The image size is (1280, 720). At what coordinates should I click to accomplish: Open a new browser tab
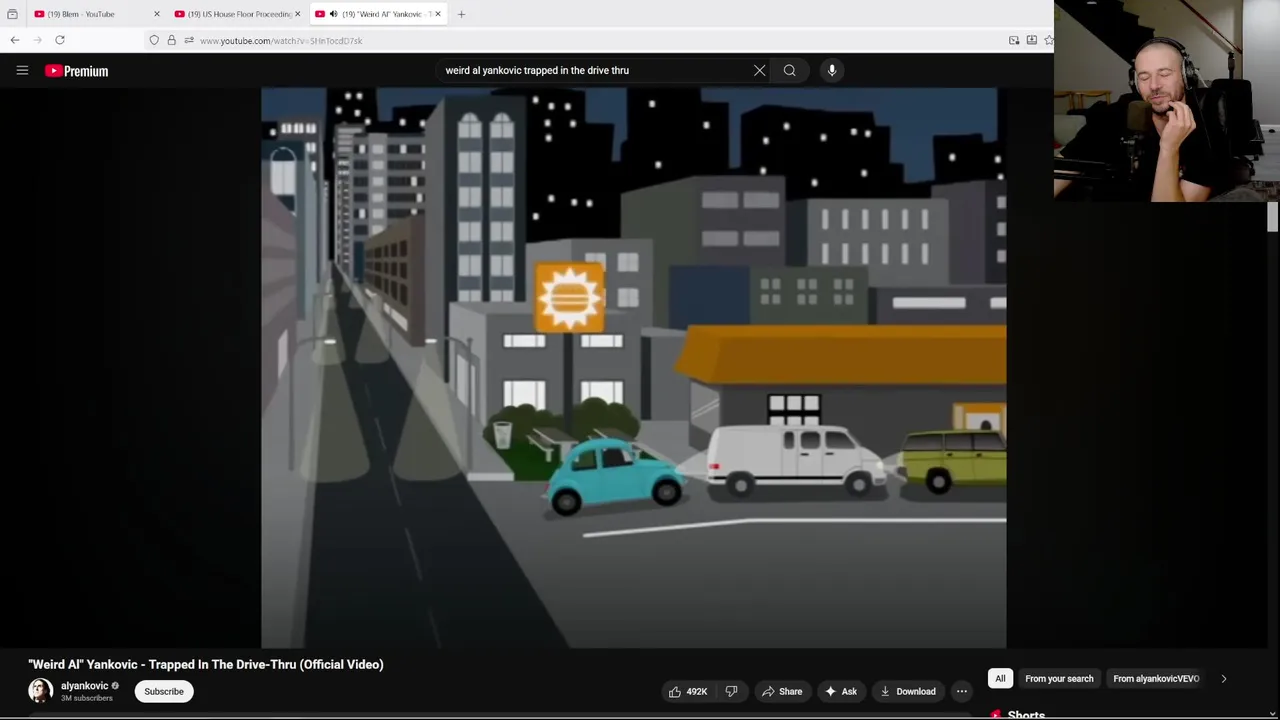461,14
